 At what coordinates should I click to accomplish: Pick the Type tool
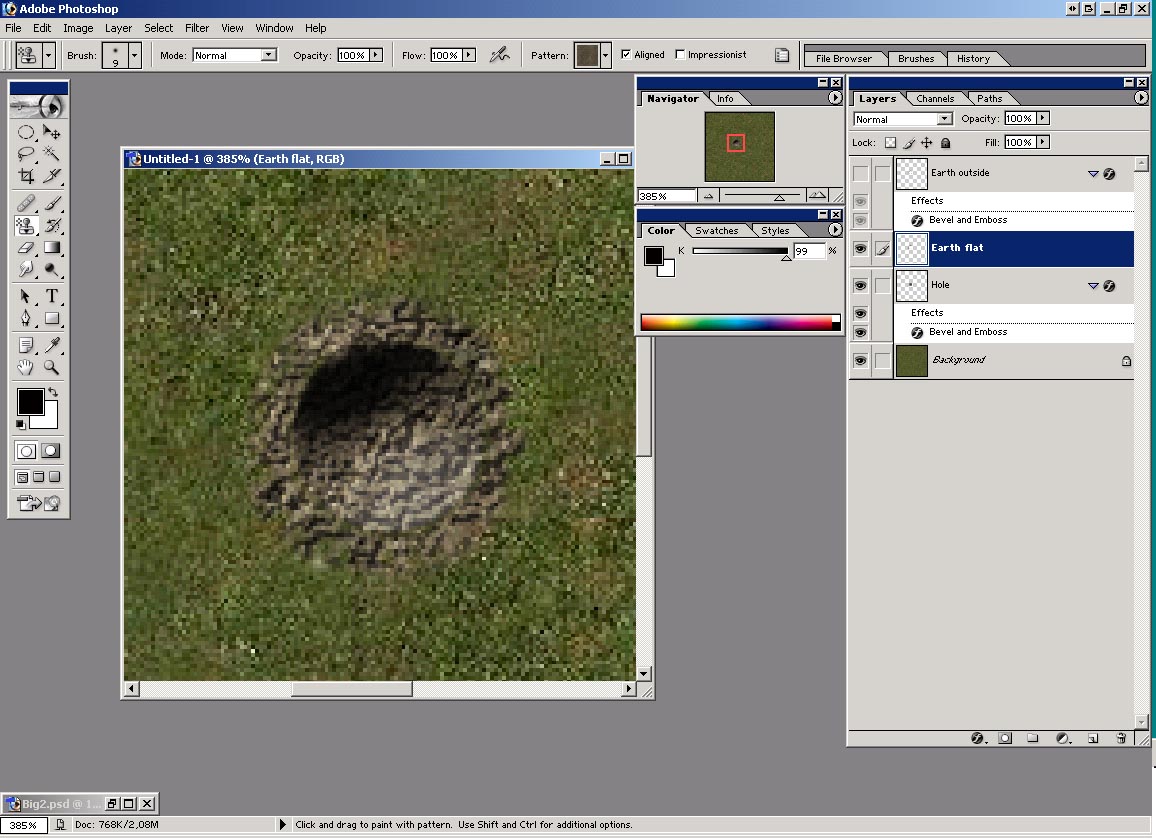(x=52, y=296)
